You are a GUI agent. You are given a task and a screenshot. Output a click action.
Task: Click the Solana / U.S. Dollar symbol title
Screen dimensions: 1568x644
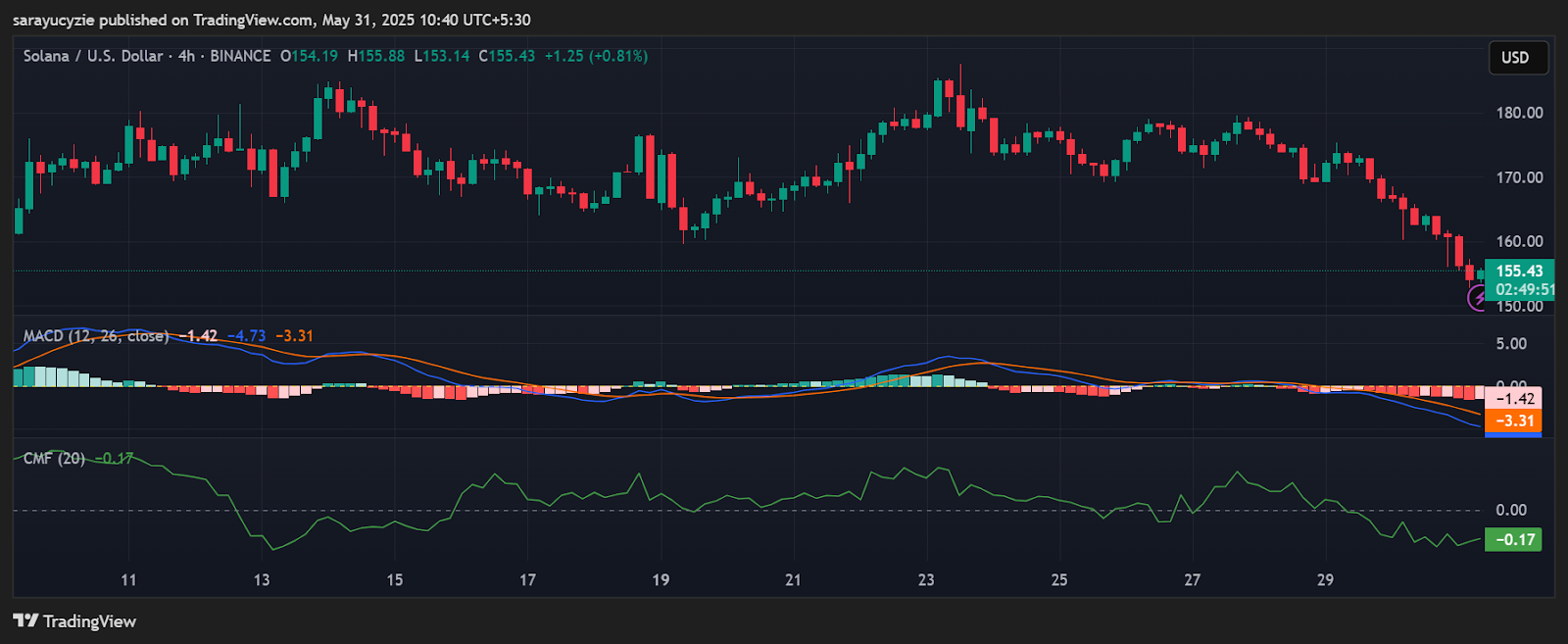(x=93, y=56)
